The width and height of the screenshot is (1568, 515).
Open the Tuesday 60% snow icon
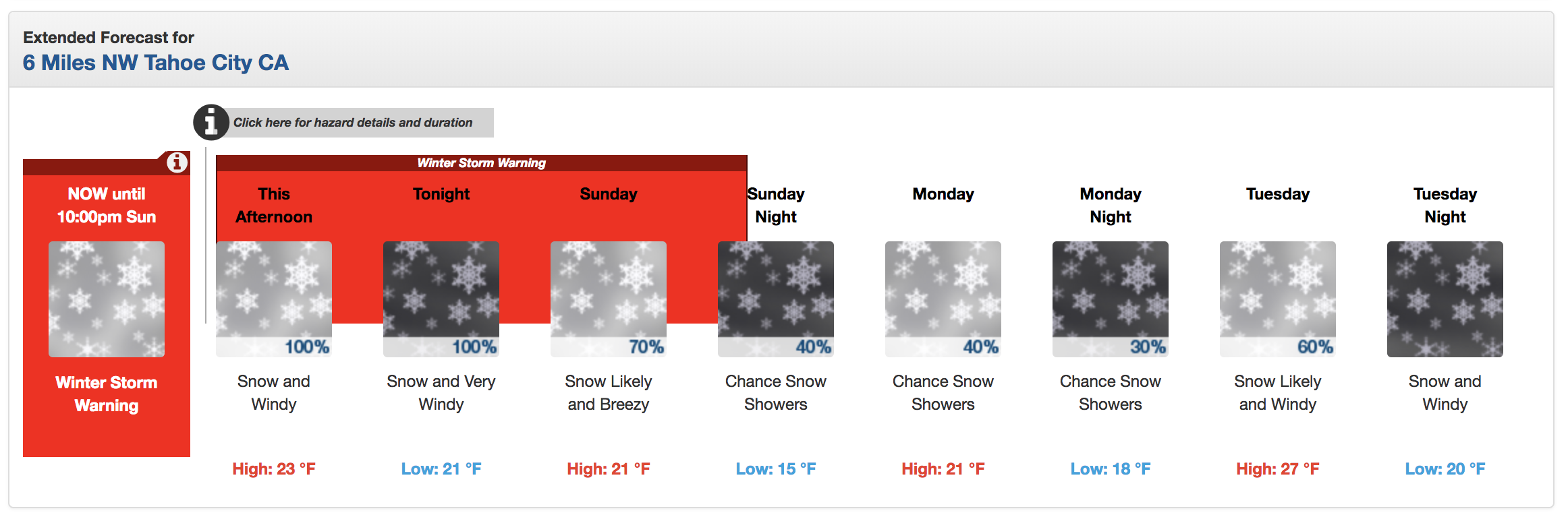[1278, 299]
